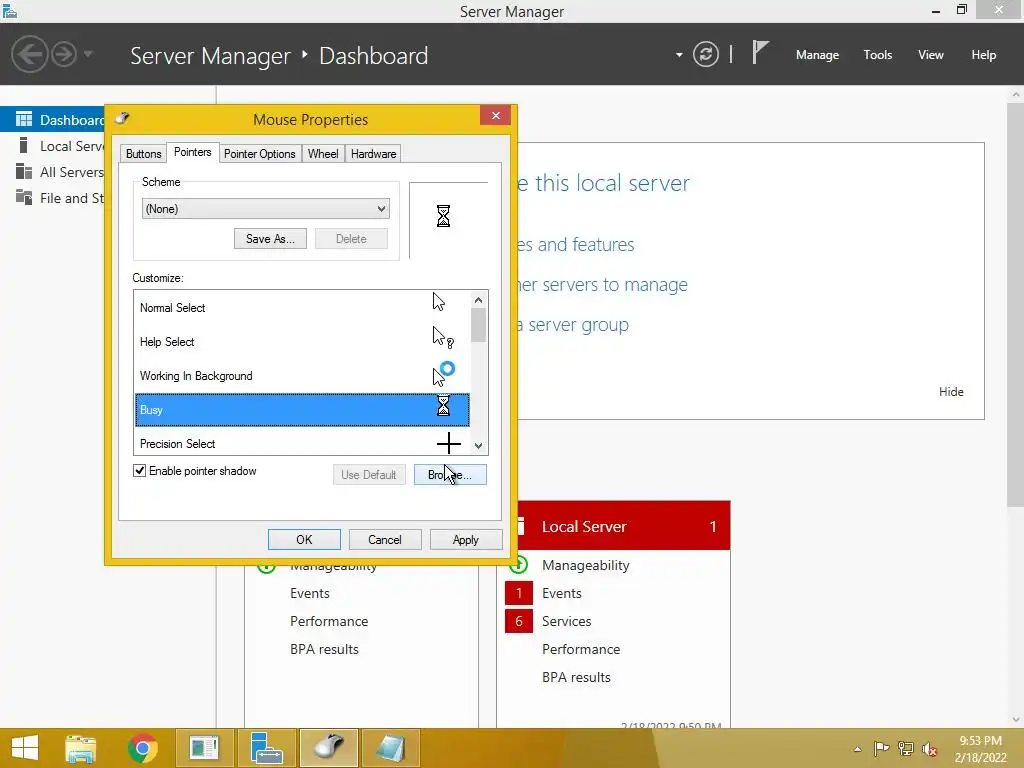Click the refresh icon in Server Manager header
Image resolution: width=1024 pixels, height=768 pixels.
coord(705,54)
